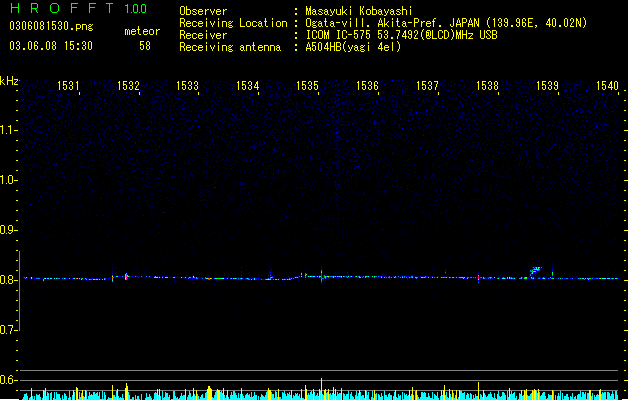Click the 1538 time axis marker
Screen dimensions: 629x400
487,86
